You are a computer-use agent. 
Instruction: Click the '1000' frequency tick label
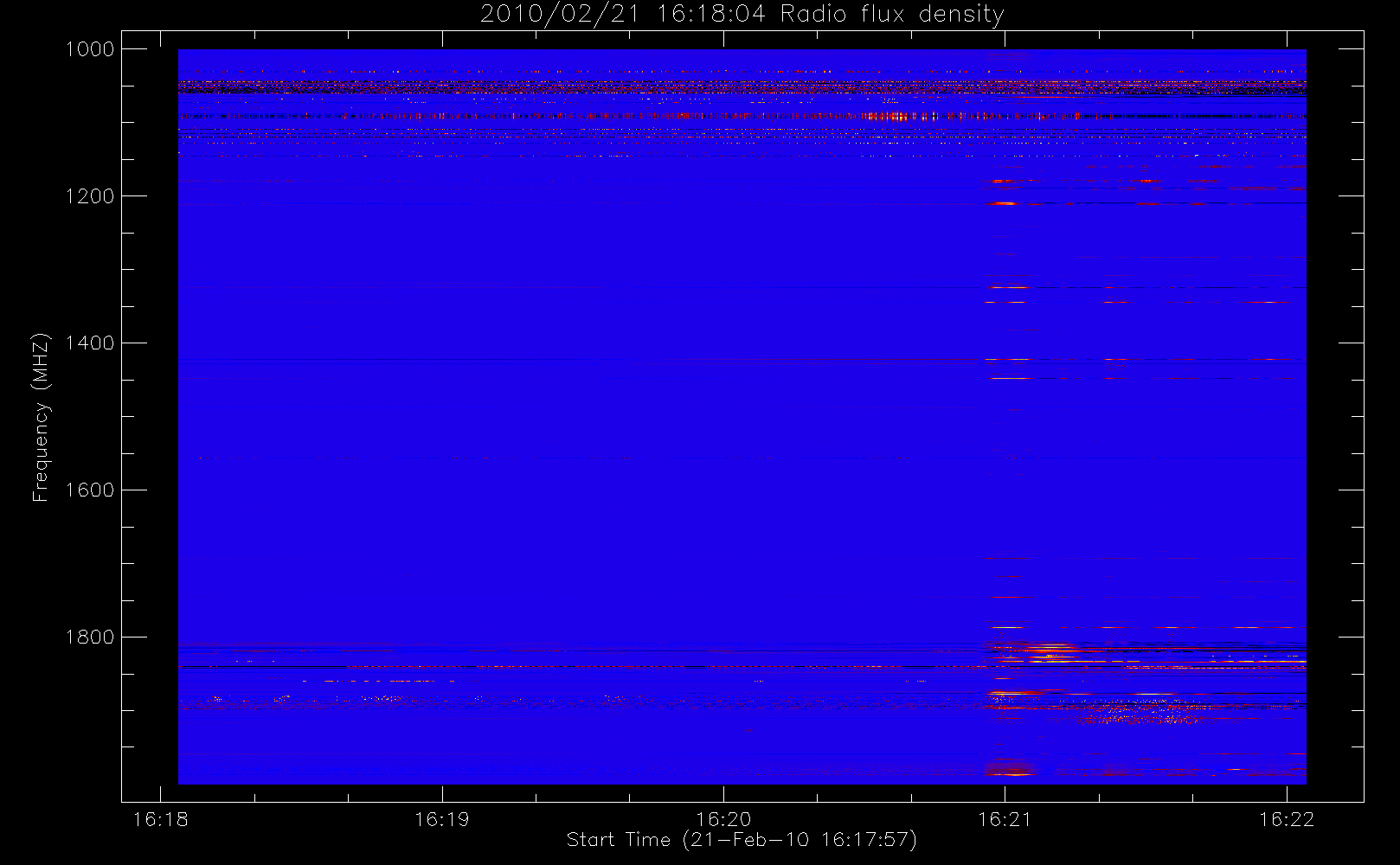pos(90,49)
